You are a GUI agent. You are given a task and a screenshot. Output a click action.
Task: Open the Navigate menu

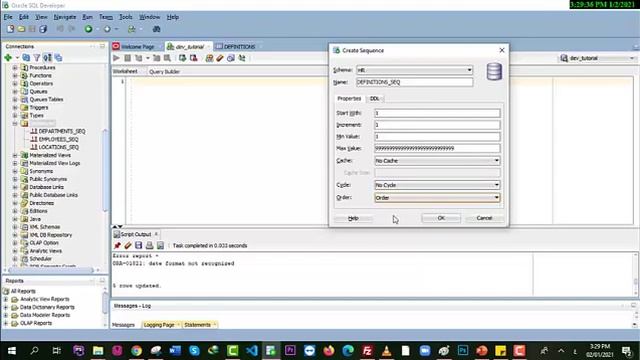65,17
